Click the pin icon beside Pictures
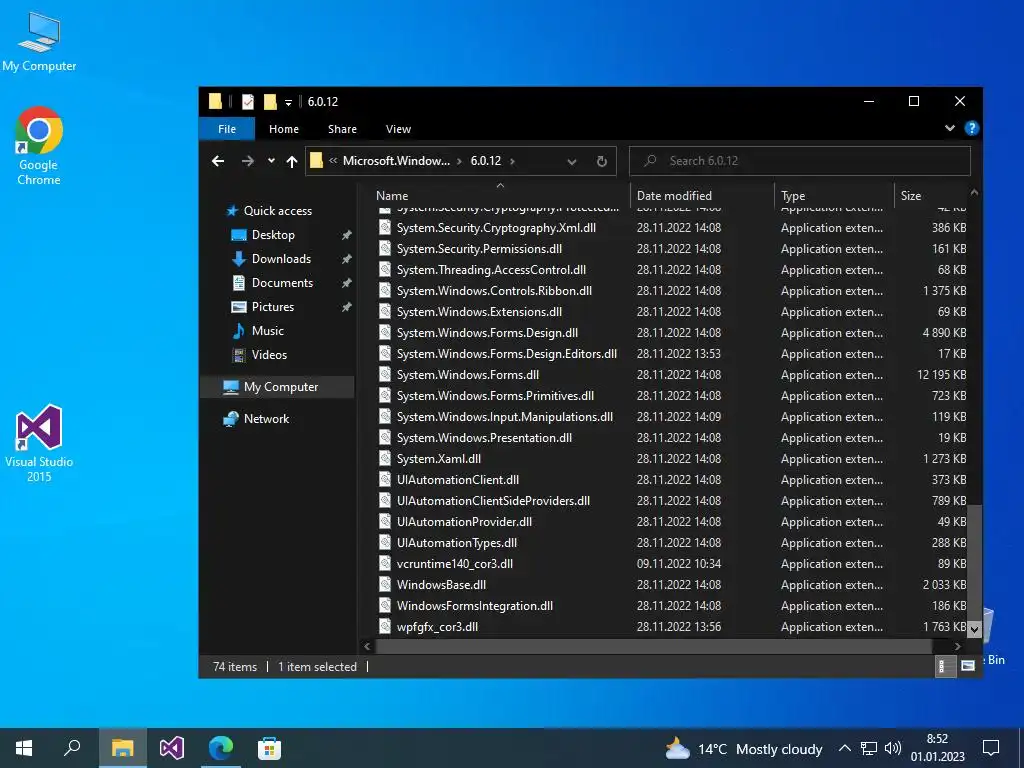This screenshot has height=768, width=1024. tap(346, 307)
